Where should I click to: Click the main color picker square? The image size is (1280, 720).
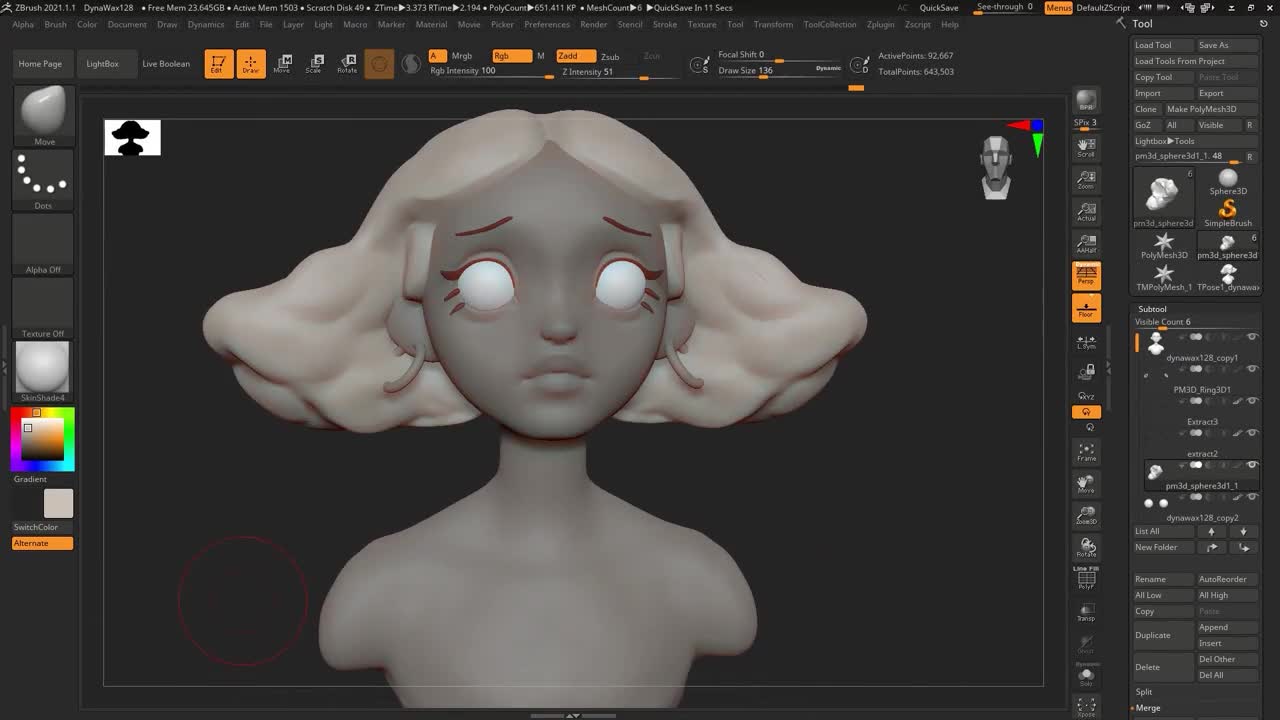tap(44, 441)
